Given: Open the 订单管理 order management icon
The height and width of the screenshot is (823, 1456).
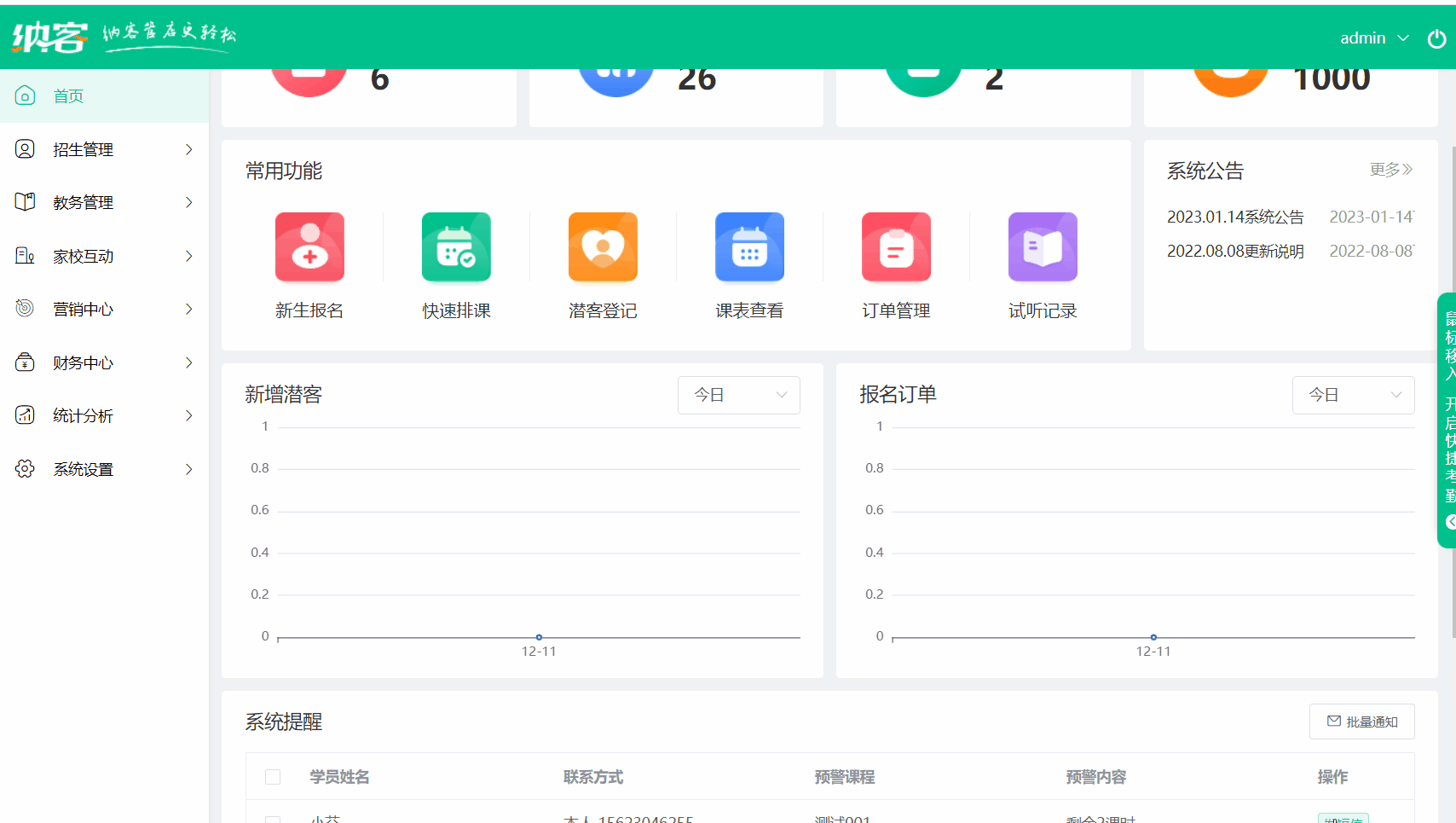Looking at the screenshot, I should click(896, 246).
